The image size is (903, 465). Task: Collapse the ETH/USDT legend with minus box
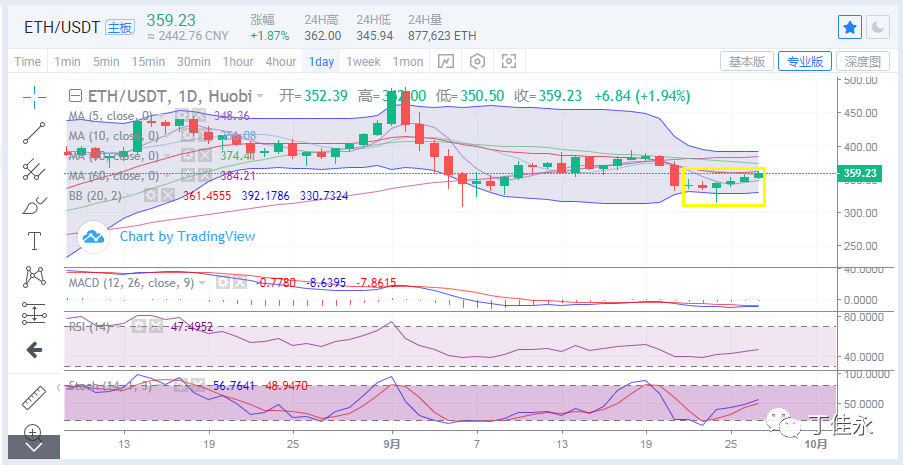tap(75, 96)
